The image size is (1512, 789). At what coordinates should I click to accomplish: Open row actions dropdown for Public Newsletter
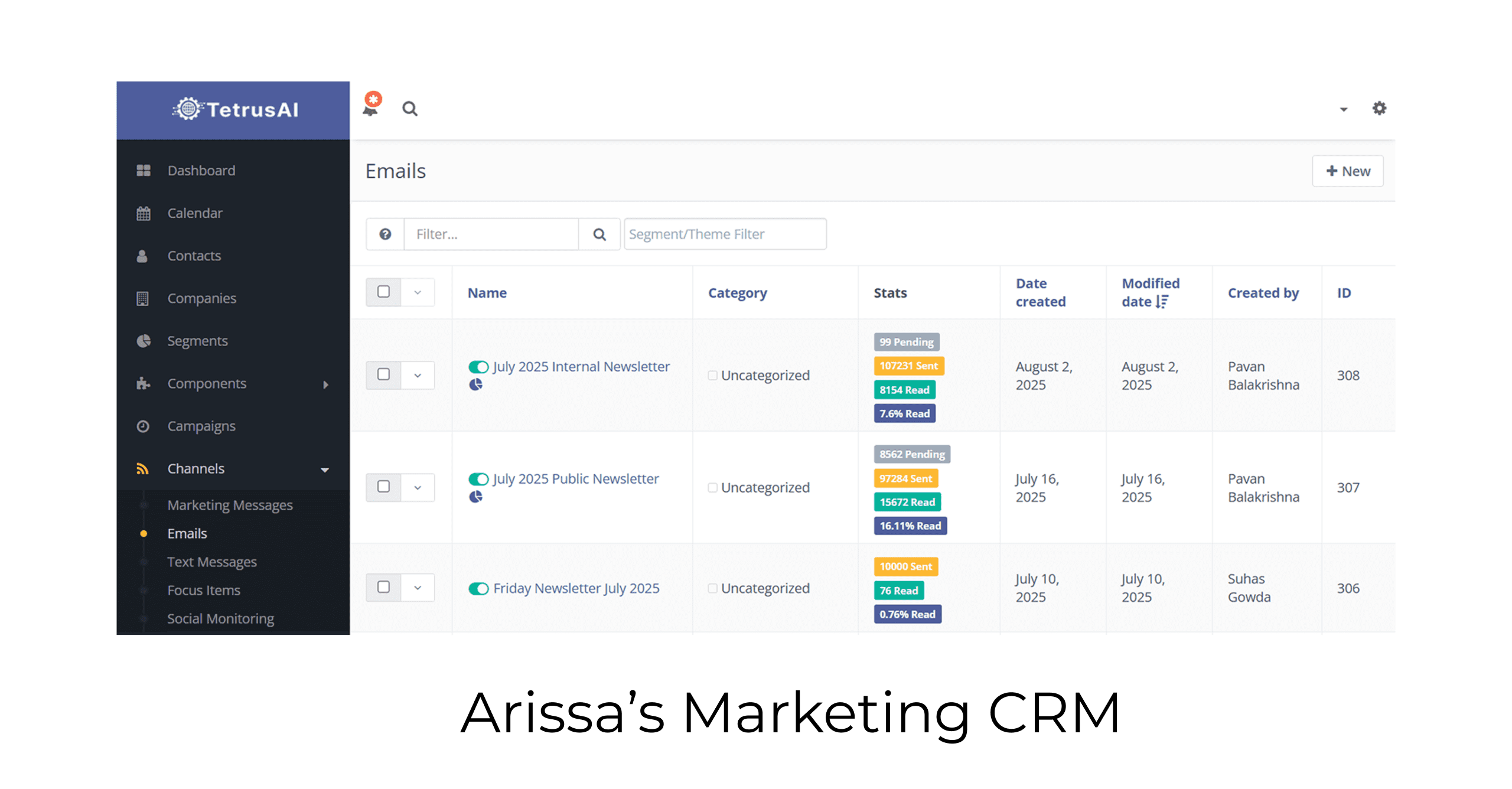[418, 487]
